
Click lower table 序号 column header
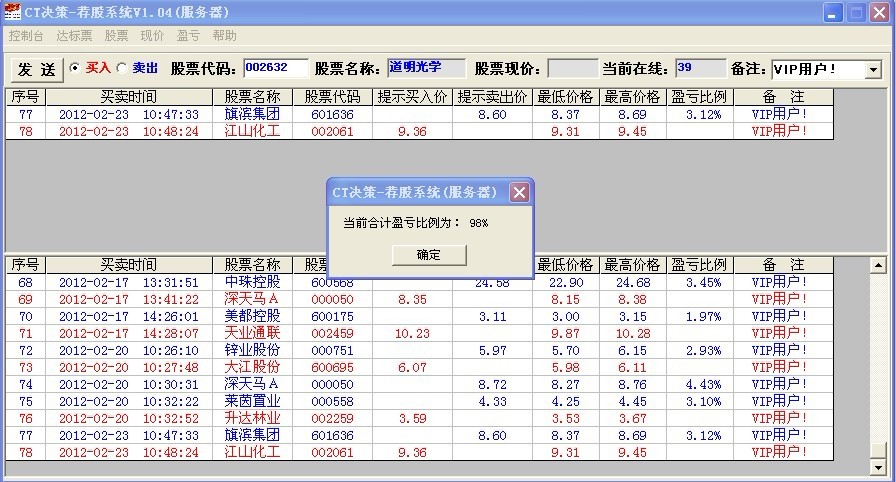click(x=26, y=265)
